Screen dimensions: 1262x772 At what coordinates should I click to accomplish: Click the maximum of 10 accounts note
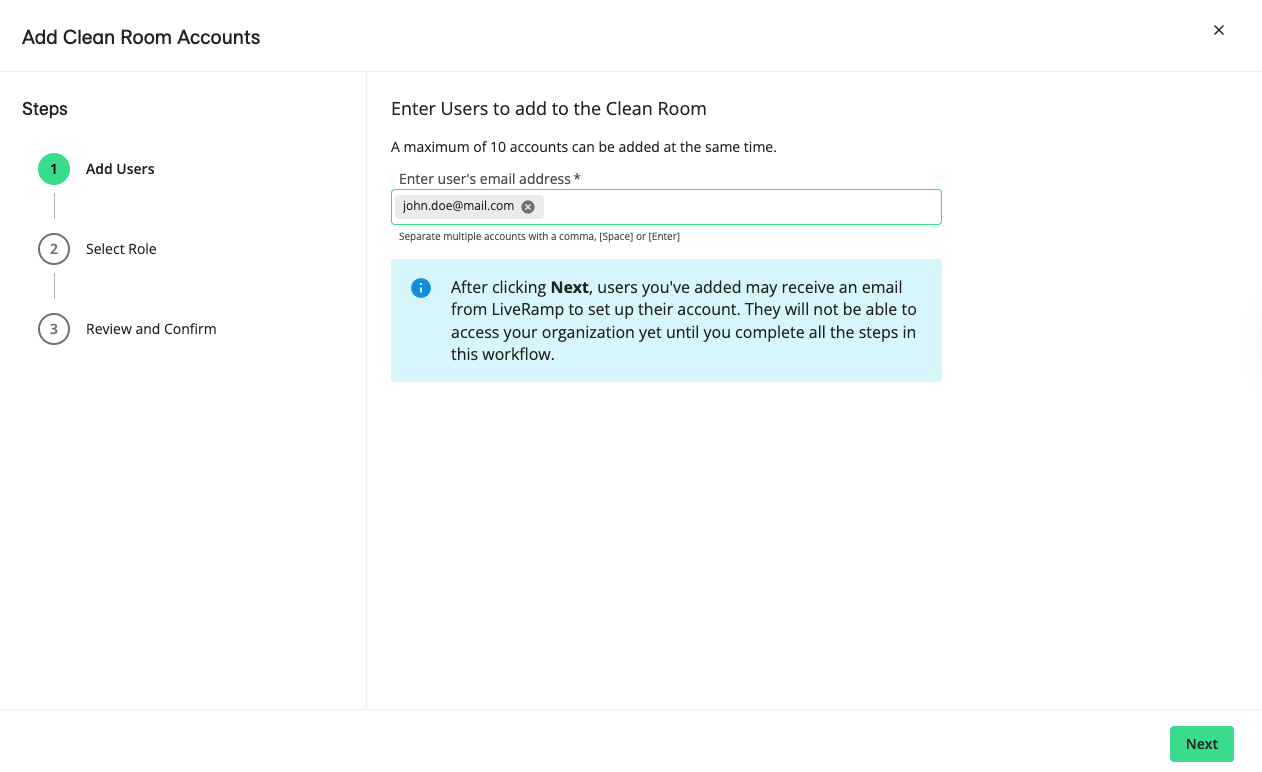[x=583, y=147]
